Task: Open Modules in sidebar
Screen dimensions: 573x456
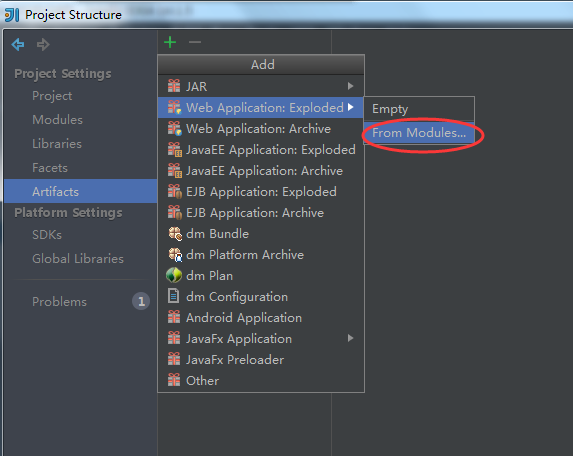Action: point(57,119)
